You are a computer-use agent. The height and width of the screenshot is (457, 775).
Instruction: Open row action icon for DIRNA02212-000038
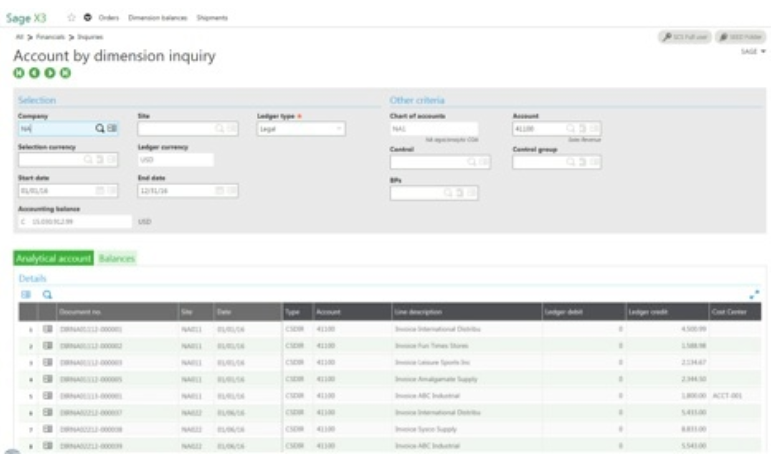(x=47, y=429)
